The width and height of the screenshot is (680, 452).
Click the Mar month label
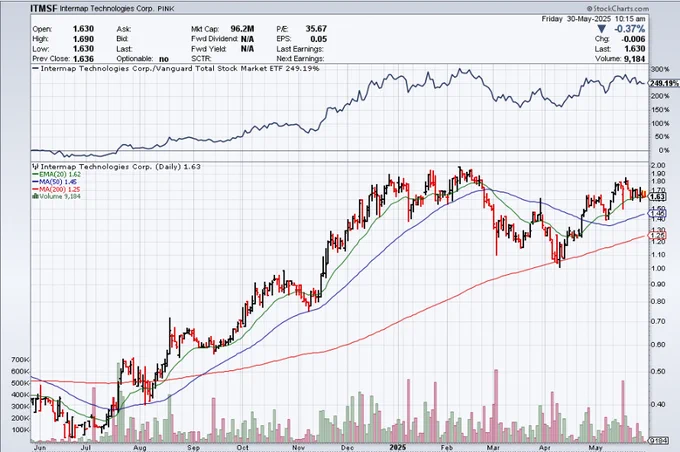click(x=493, y=448)
